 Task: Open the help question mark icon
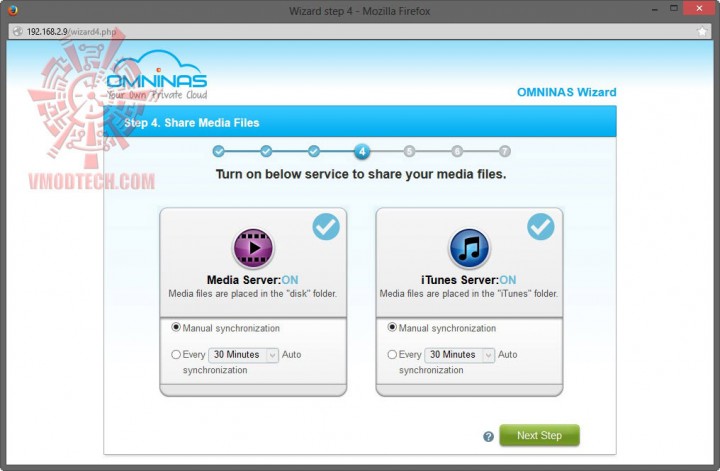point(488,437)
